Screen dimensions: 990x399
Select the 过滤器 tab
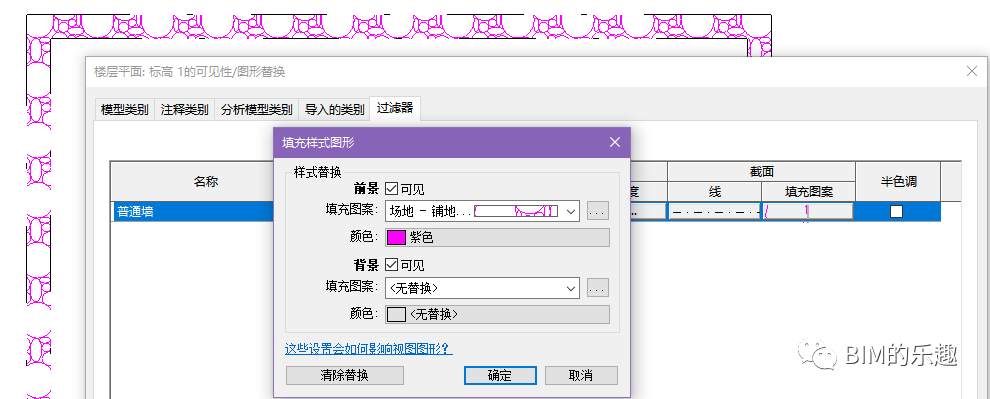coord(395,108)
